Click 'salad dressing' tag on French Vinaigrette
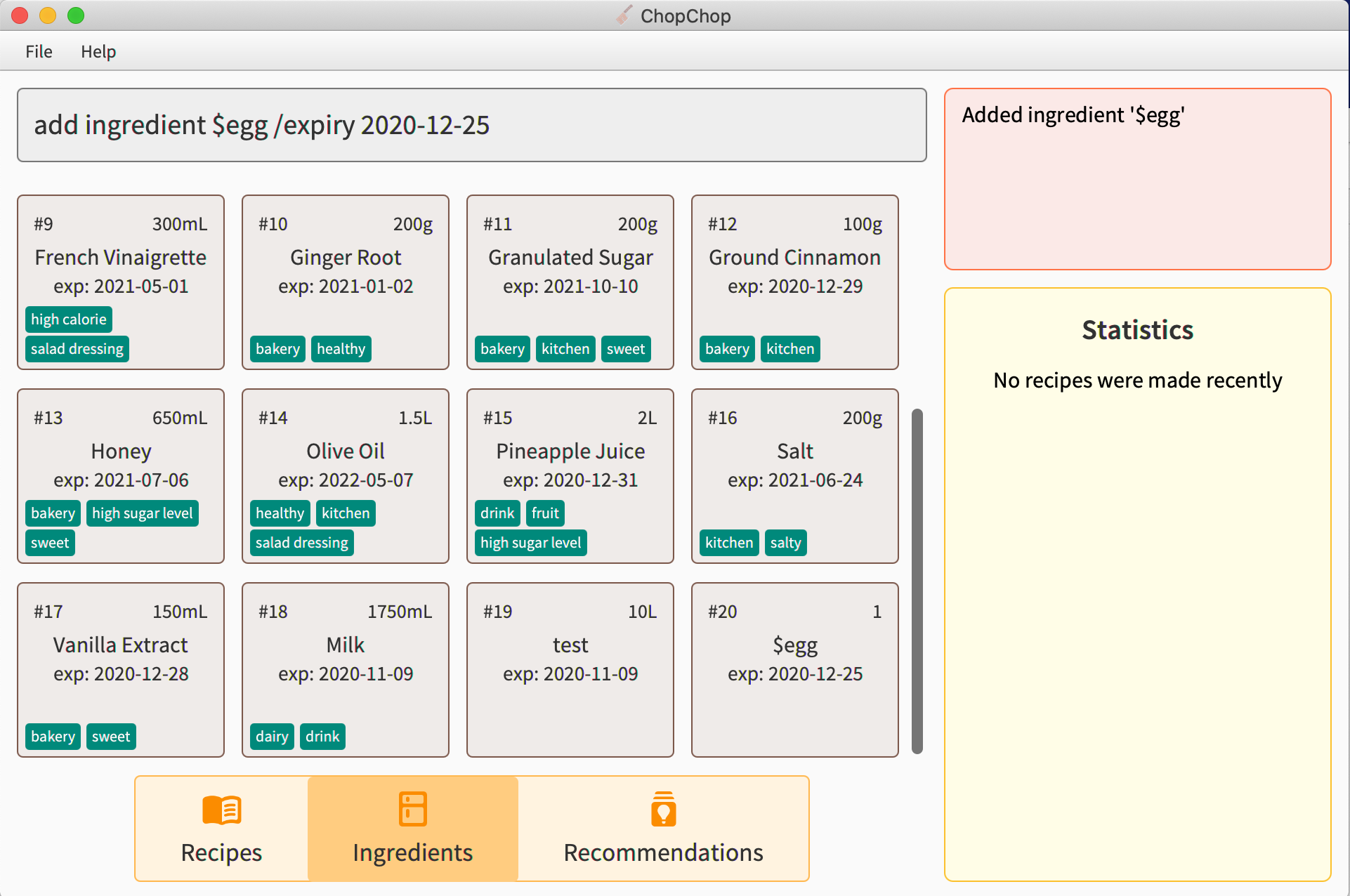Viewport: 1350px width, 896px height. pyautogui.click(x=77, y=349)
